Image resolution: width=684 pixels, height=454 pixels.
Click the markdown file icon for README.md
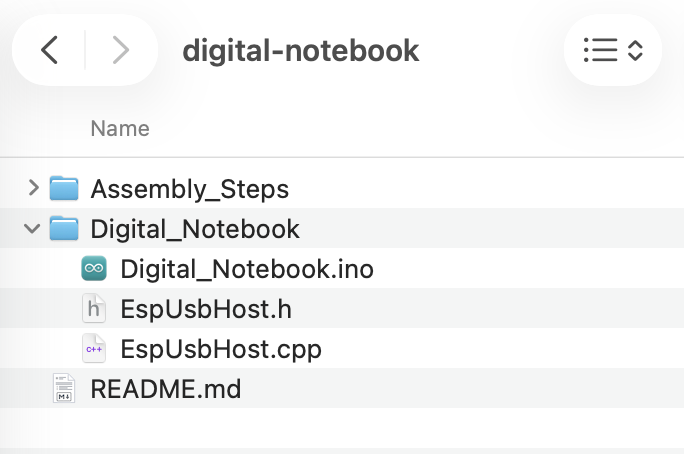click(64, 389)
